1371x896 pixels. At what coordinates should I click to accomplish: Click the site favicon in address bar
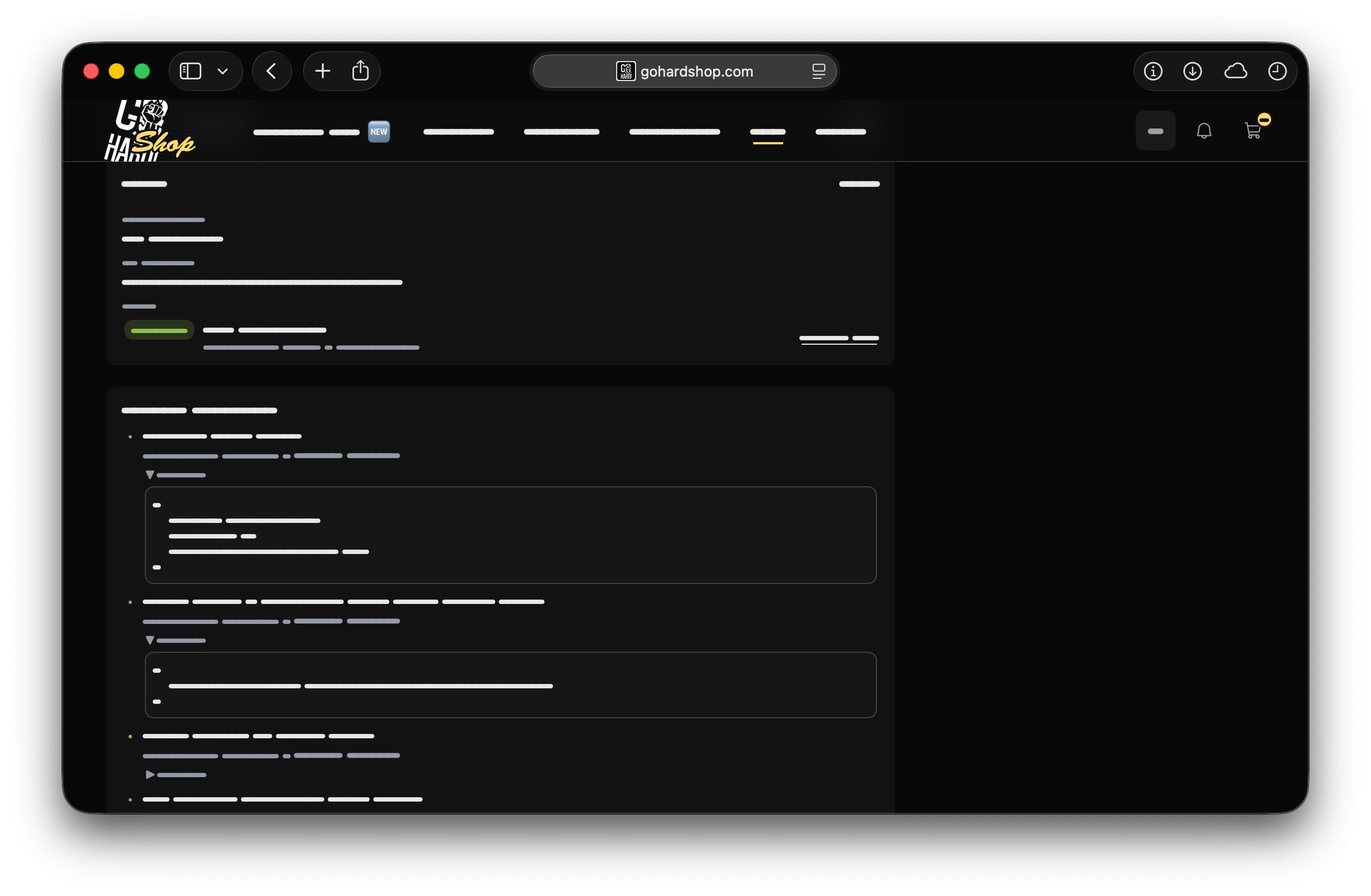(x=626, y=72)
